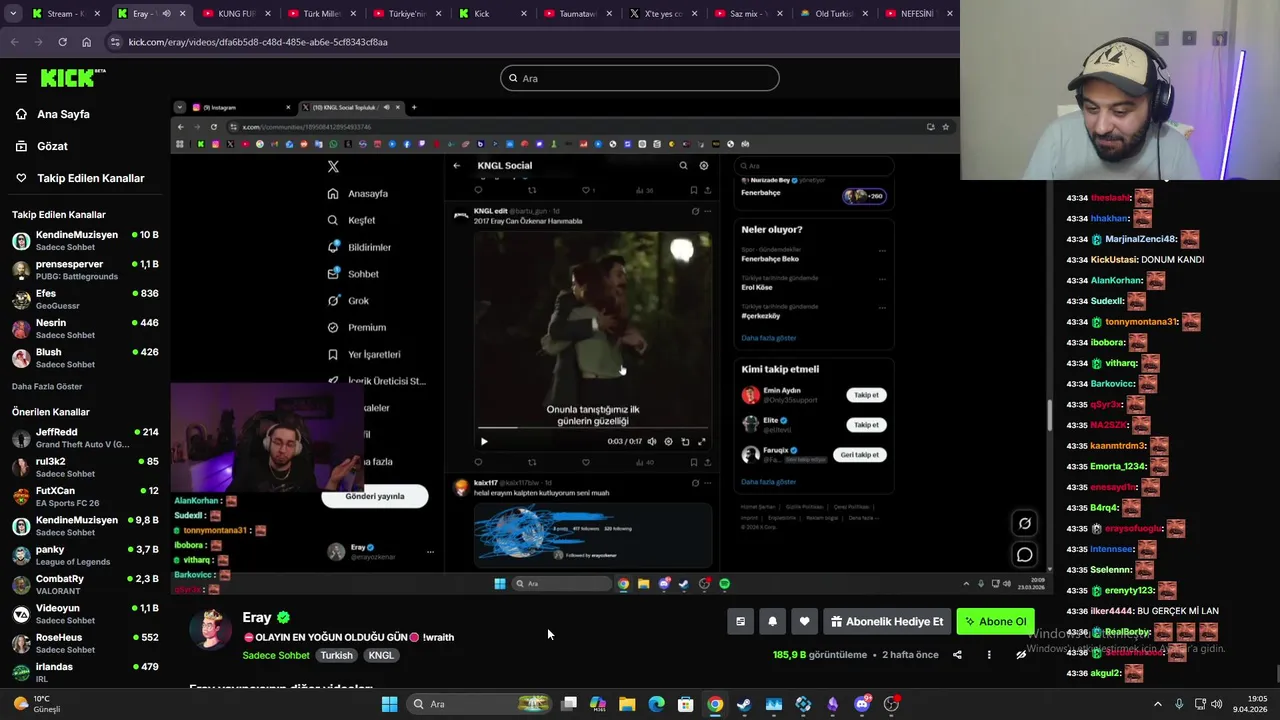Open Microsoft Edge from taskbar

(x=656, y=704)
